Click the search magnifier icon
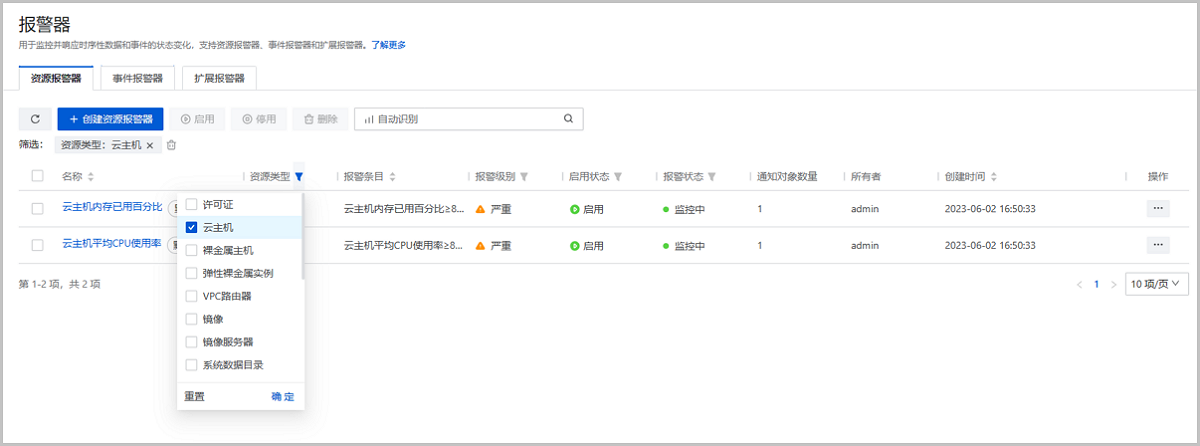Screen dimensions: 1200x446 point(568,119)
